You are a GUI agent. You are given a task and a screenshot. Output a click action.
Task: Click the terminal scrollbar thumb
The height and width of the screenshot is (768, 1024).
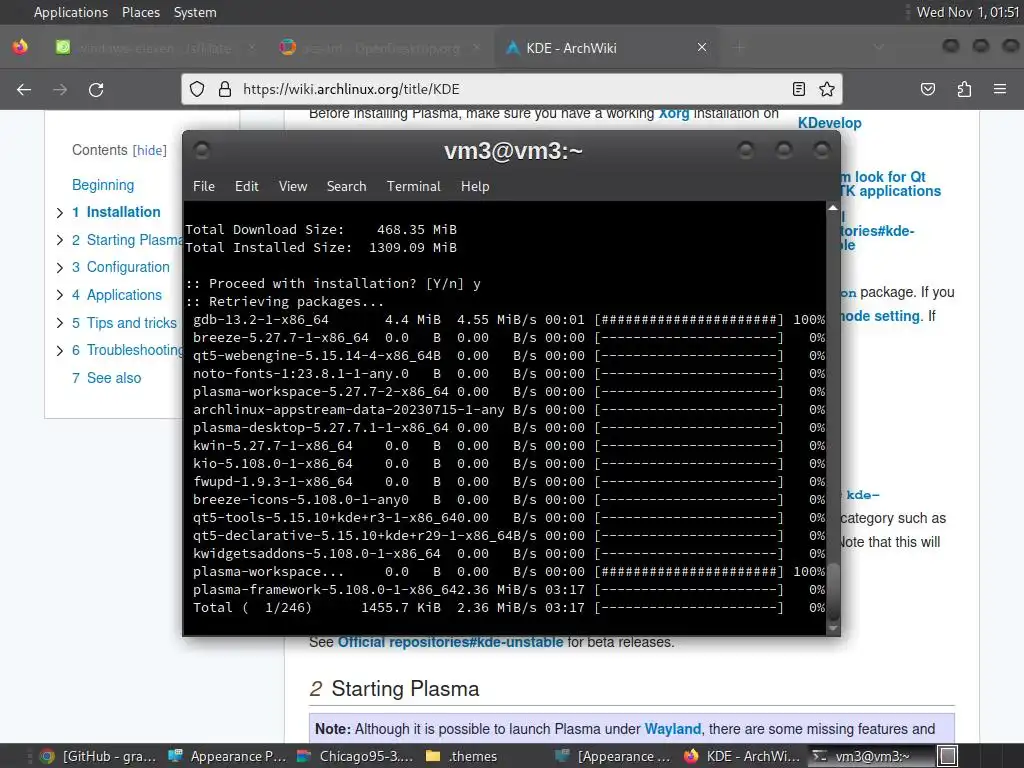point(833,591)
